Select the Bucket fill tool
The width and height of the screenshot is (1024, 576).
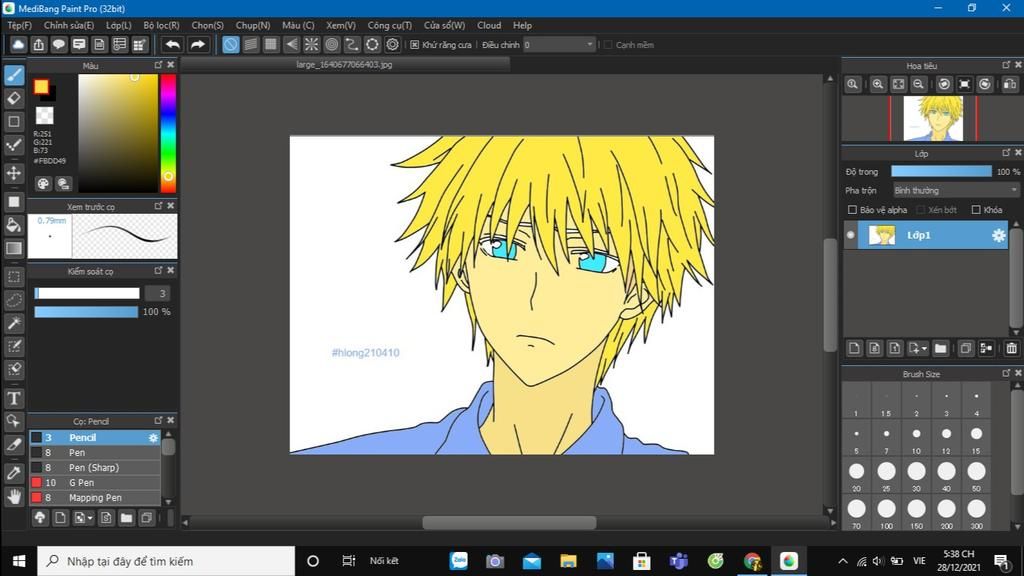(14, 225)
